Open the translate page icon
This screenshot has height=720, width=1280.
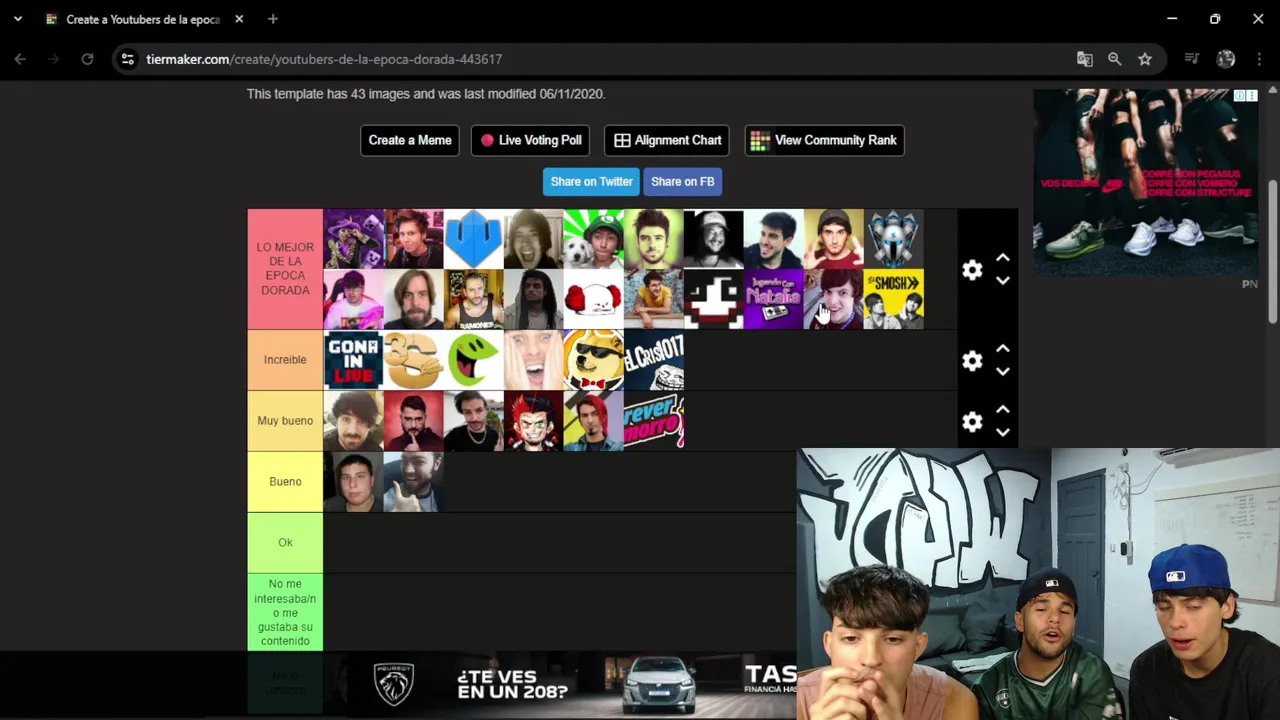(x=1084, y=59)
